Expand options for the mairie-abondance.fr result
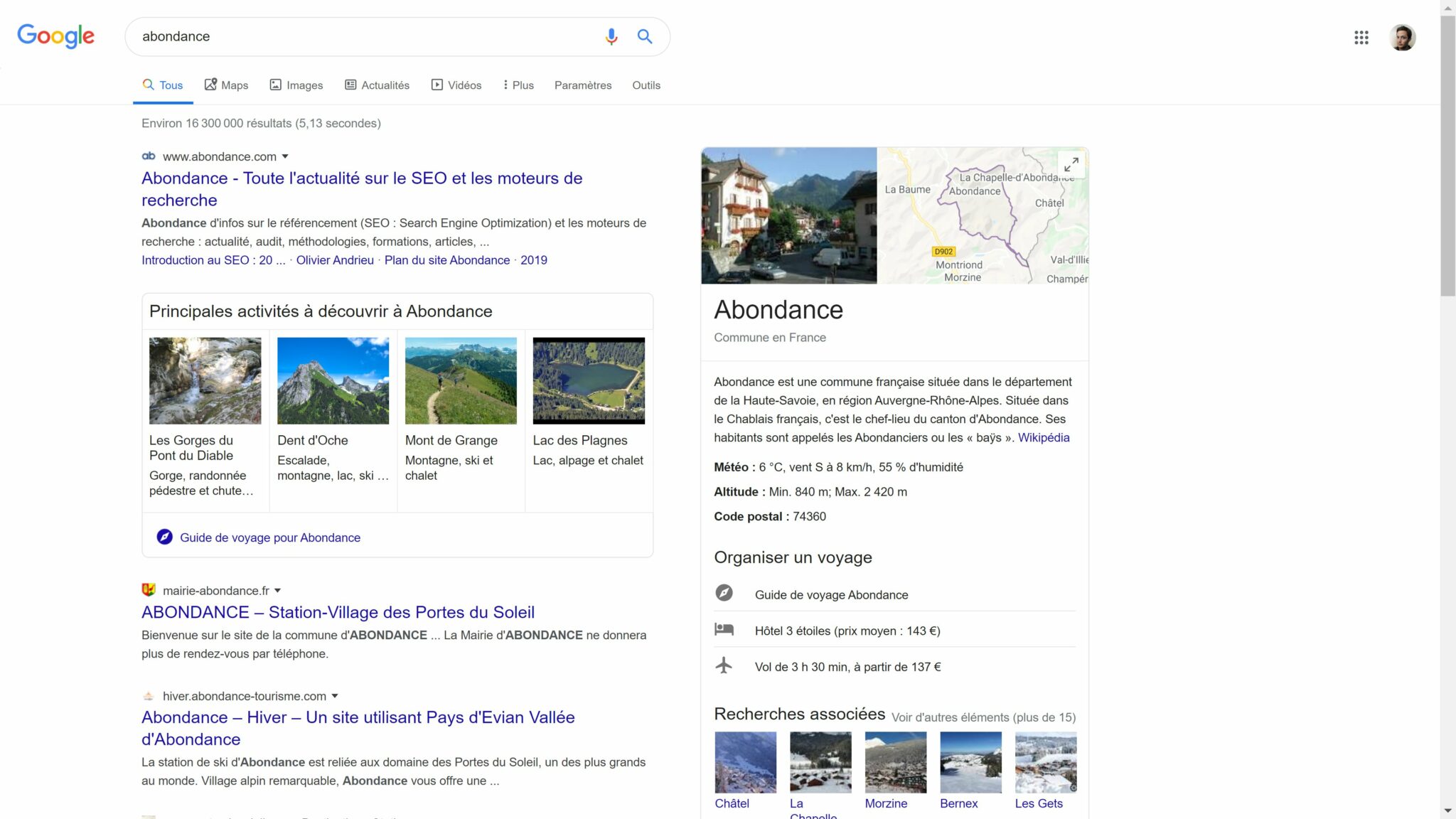This screenshot has height=819, width=1456. (x=278, y=590)
